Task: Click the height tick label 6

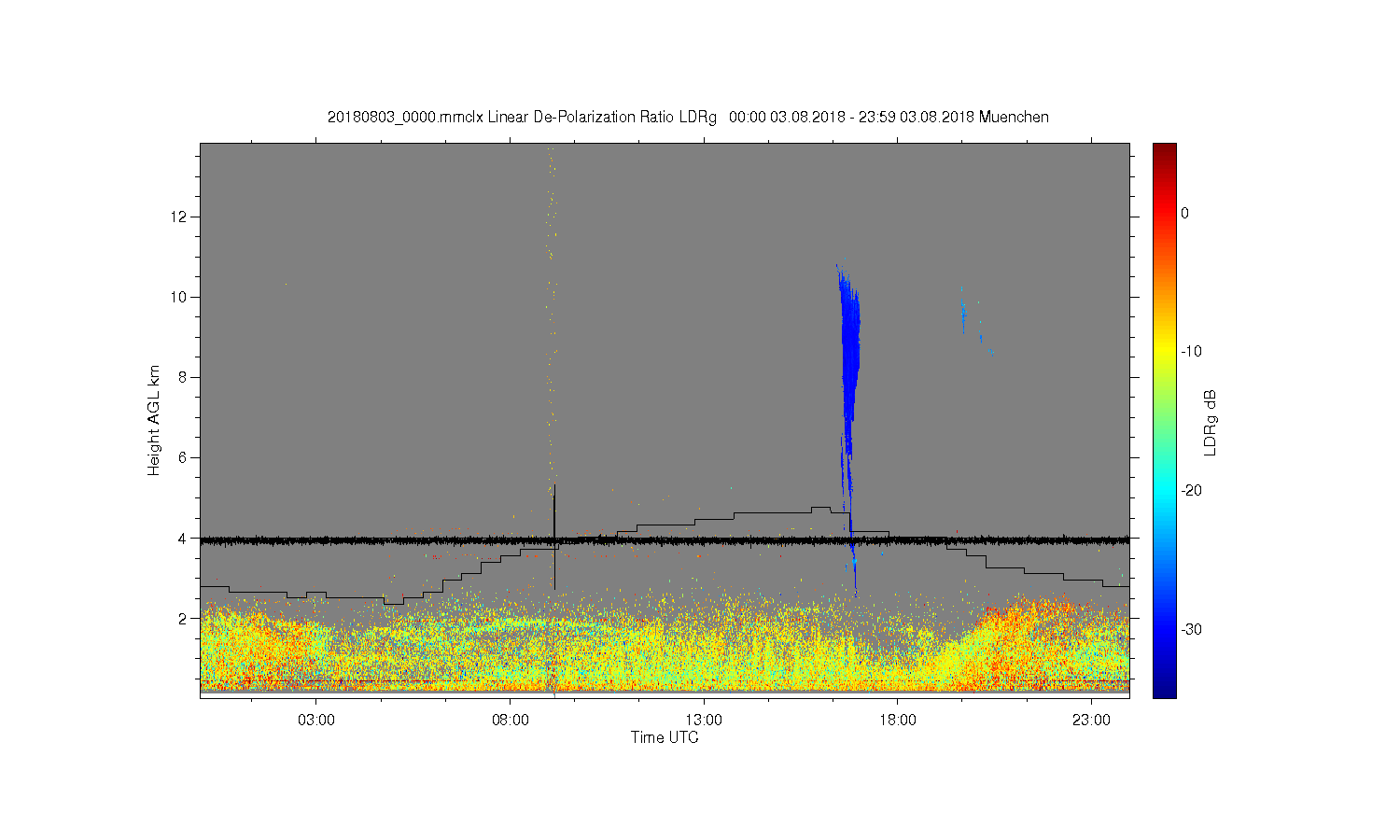Action: pyautogui.click(x=185, y=457)
